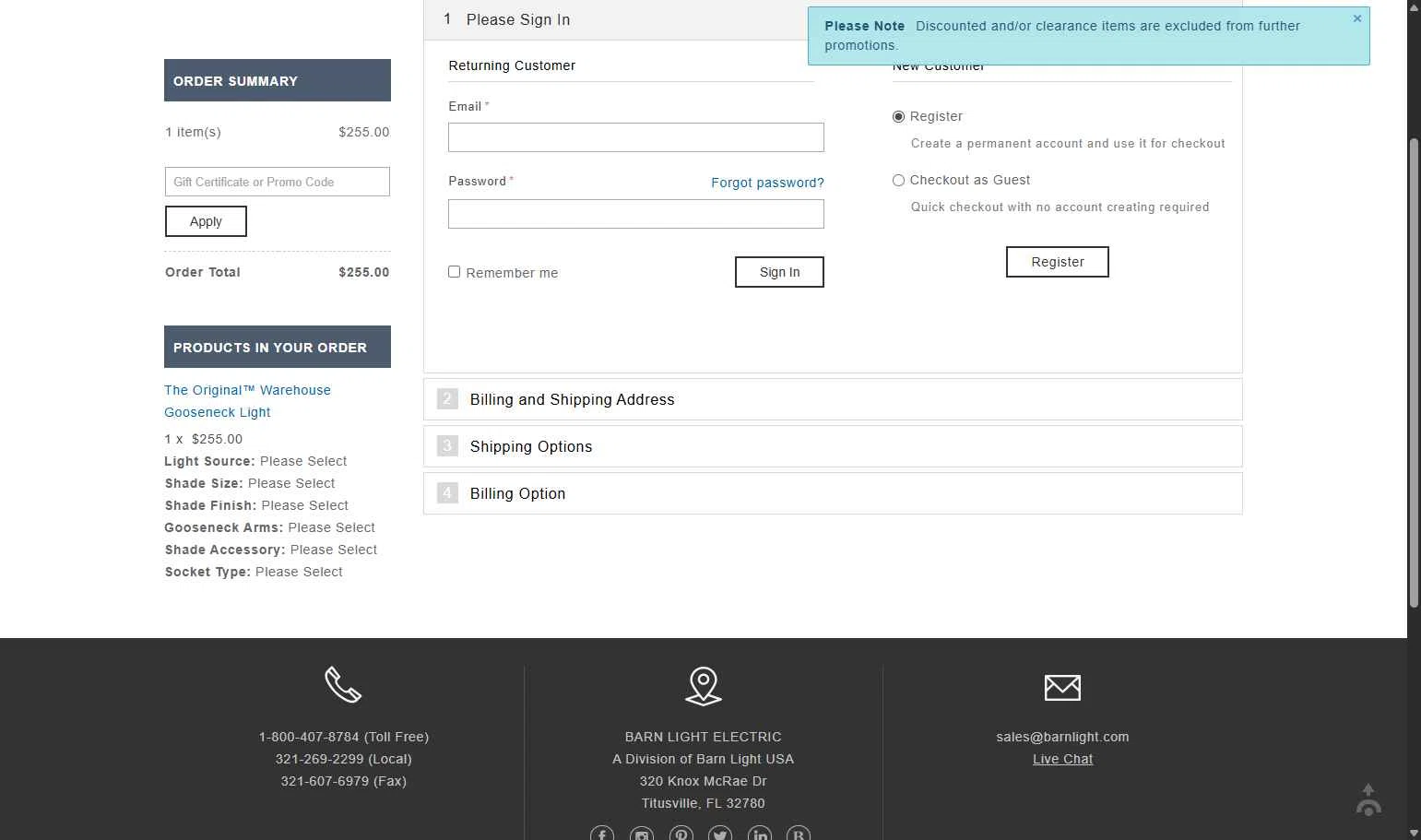The width and height of the screenshot is (1421, 840).
Task: Expand the Billing Option step
Action: tap(833, 493)
